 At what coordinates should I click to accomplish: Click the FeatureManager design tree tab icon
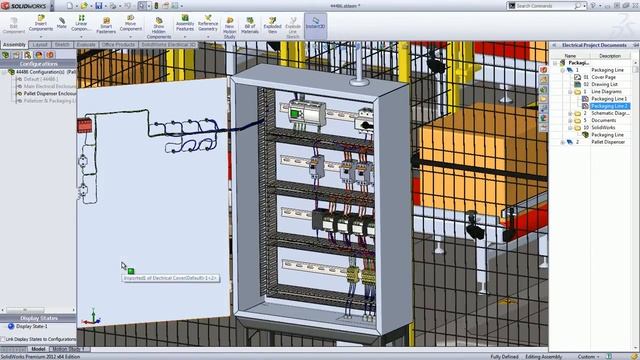6,55
